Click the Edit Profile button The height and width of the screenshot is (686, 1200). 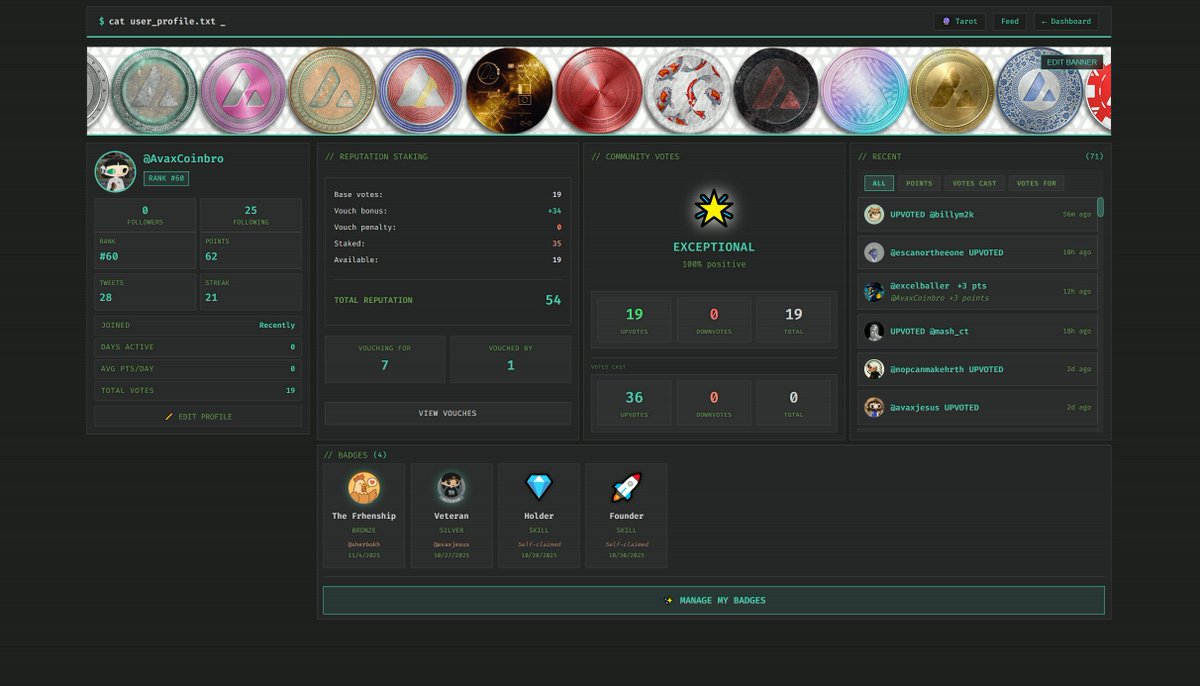198,416
